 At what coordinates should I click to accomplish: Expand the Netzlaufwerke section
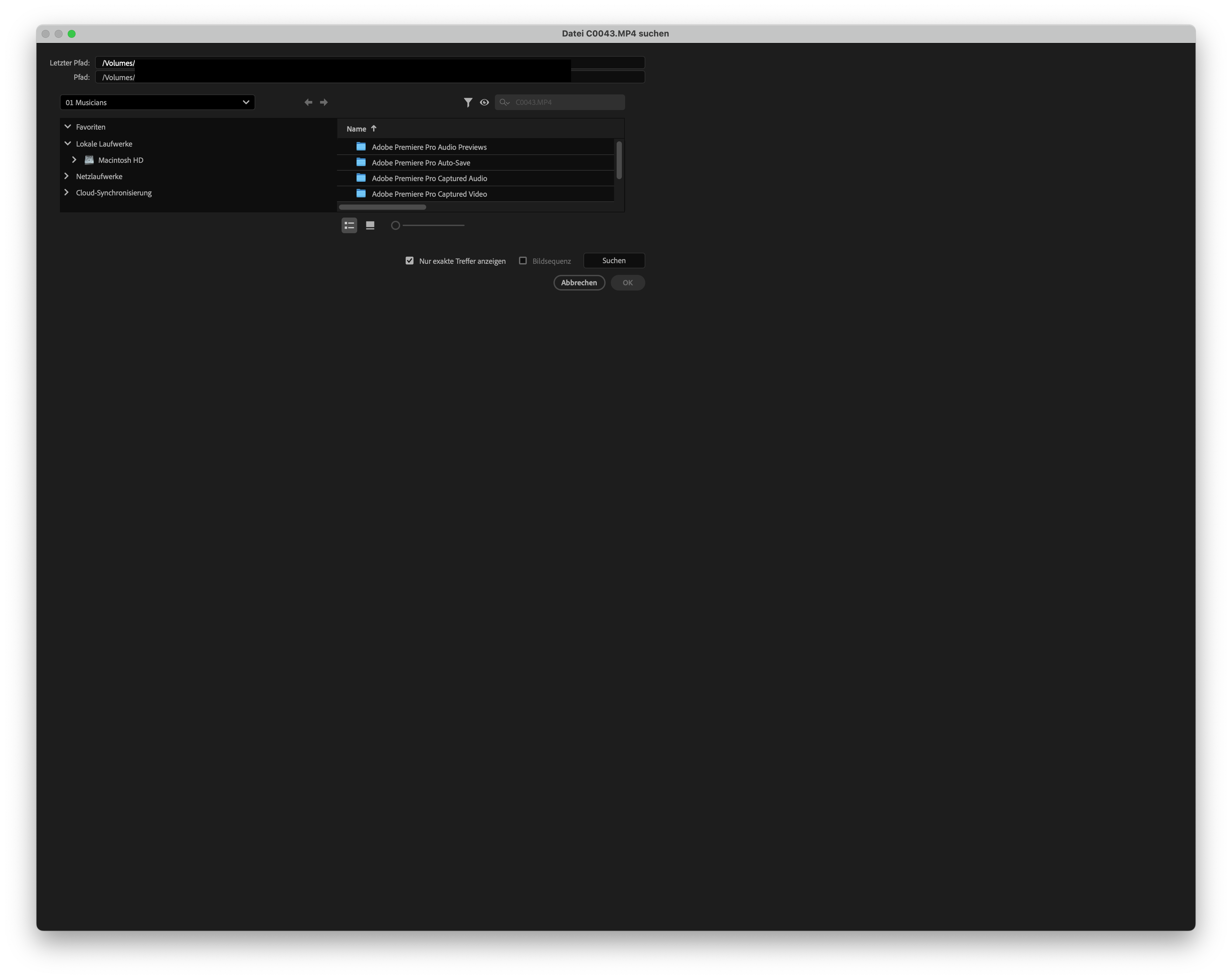[x=67, y=176]
